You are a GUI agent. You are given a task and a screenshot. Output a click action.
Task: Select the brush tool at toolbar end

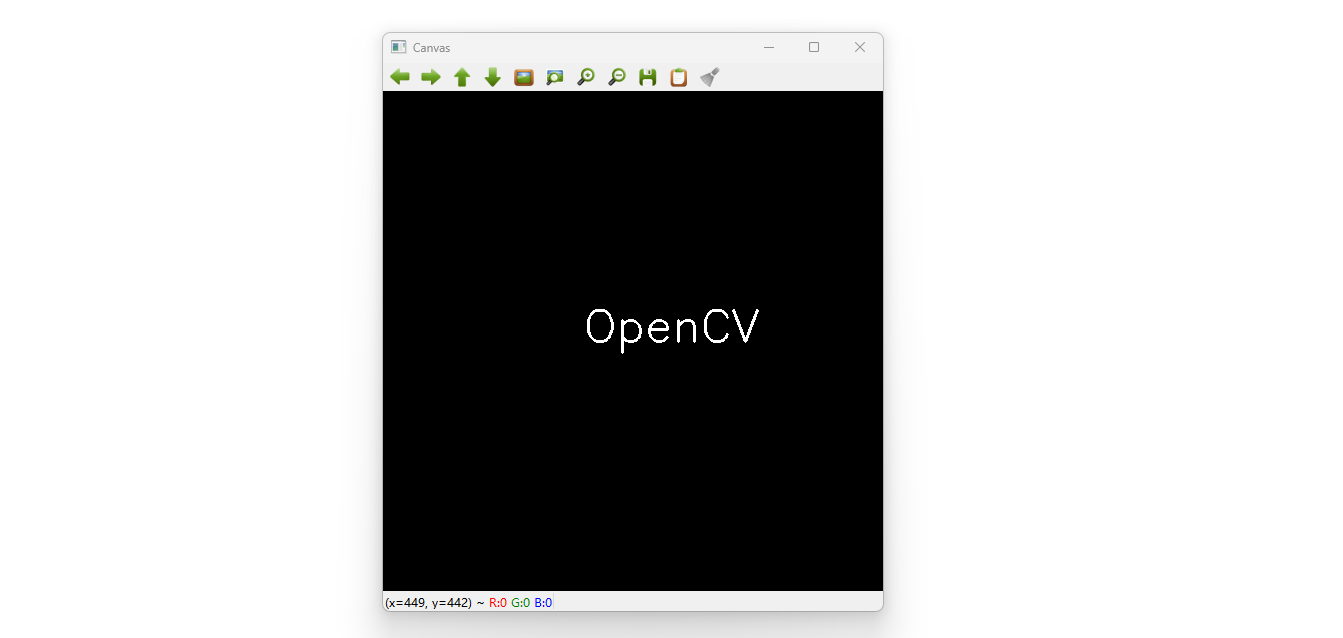click(709, 76)
